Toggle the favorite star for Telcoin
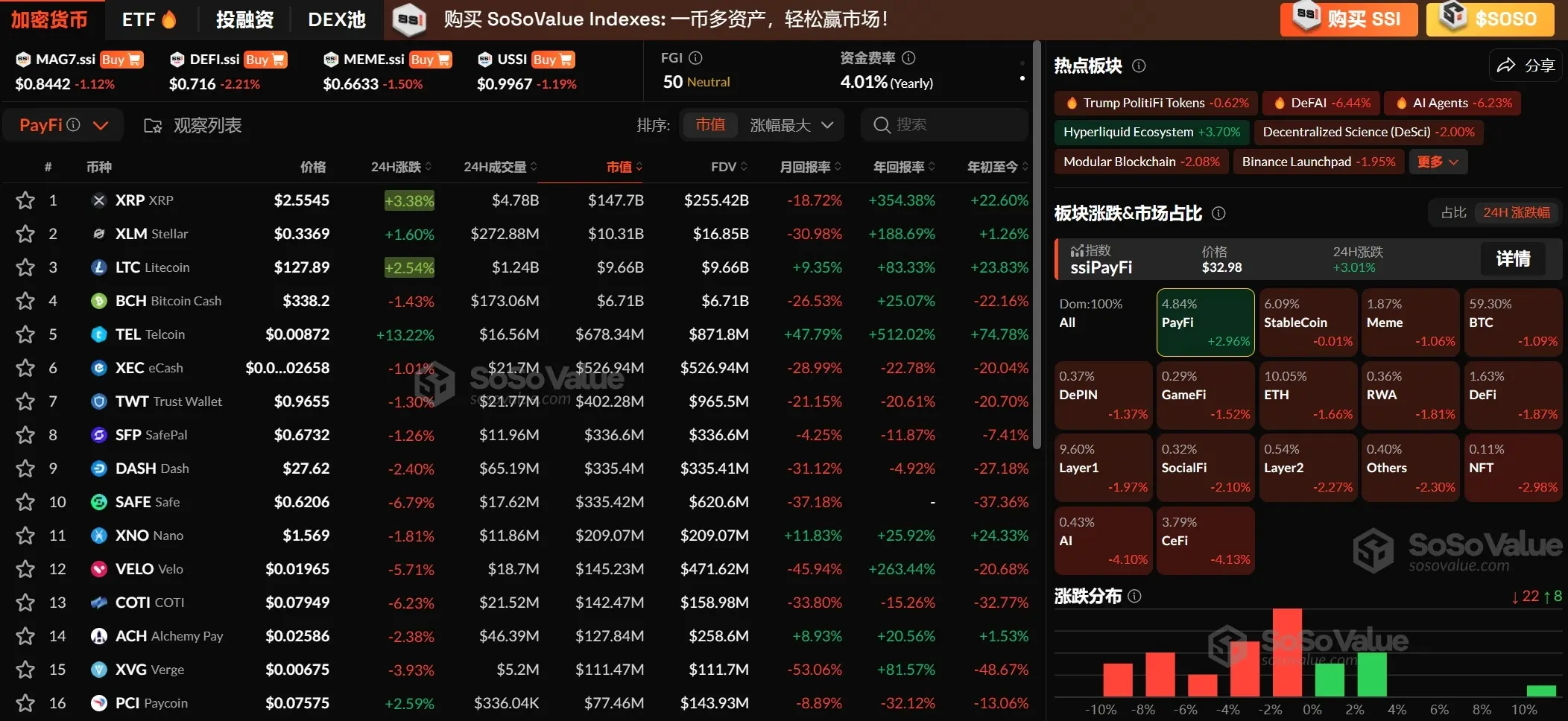This screenshot has height=721, width=1568. (25, 334)
